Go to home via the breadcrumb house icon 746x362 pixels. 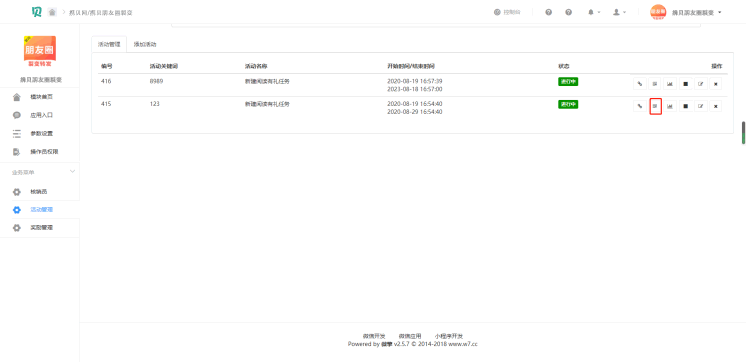52,12
